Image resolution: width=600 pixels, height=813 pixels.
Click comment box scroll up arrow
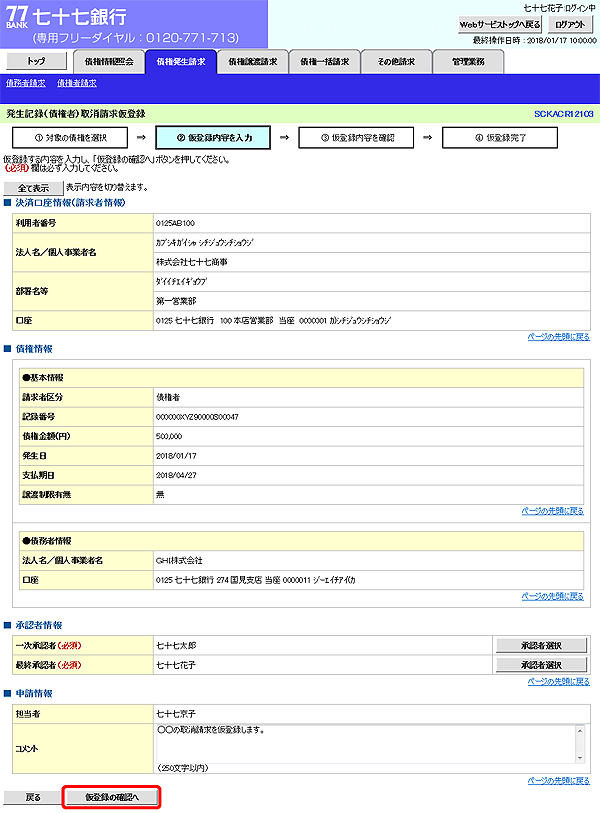(x=580, y=731)
